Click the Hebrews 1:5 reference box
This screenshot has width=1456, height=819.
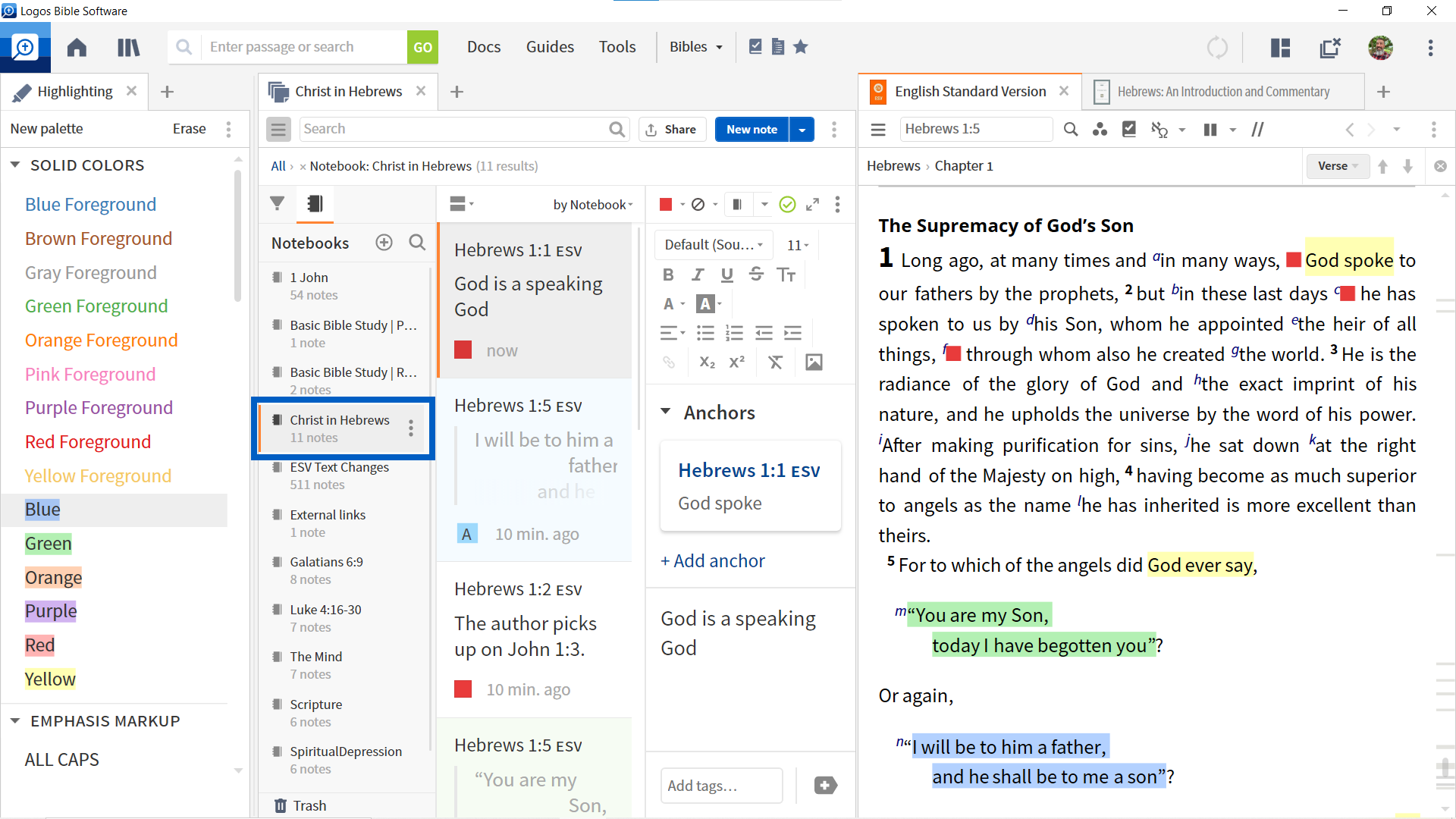[x=976, y=129]
